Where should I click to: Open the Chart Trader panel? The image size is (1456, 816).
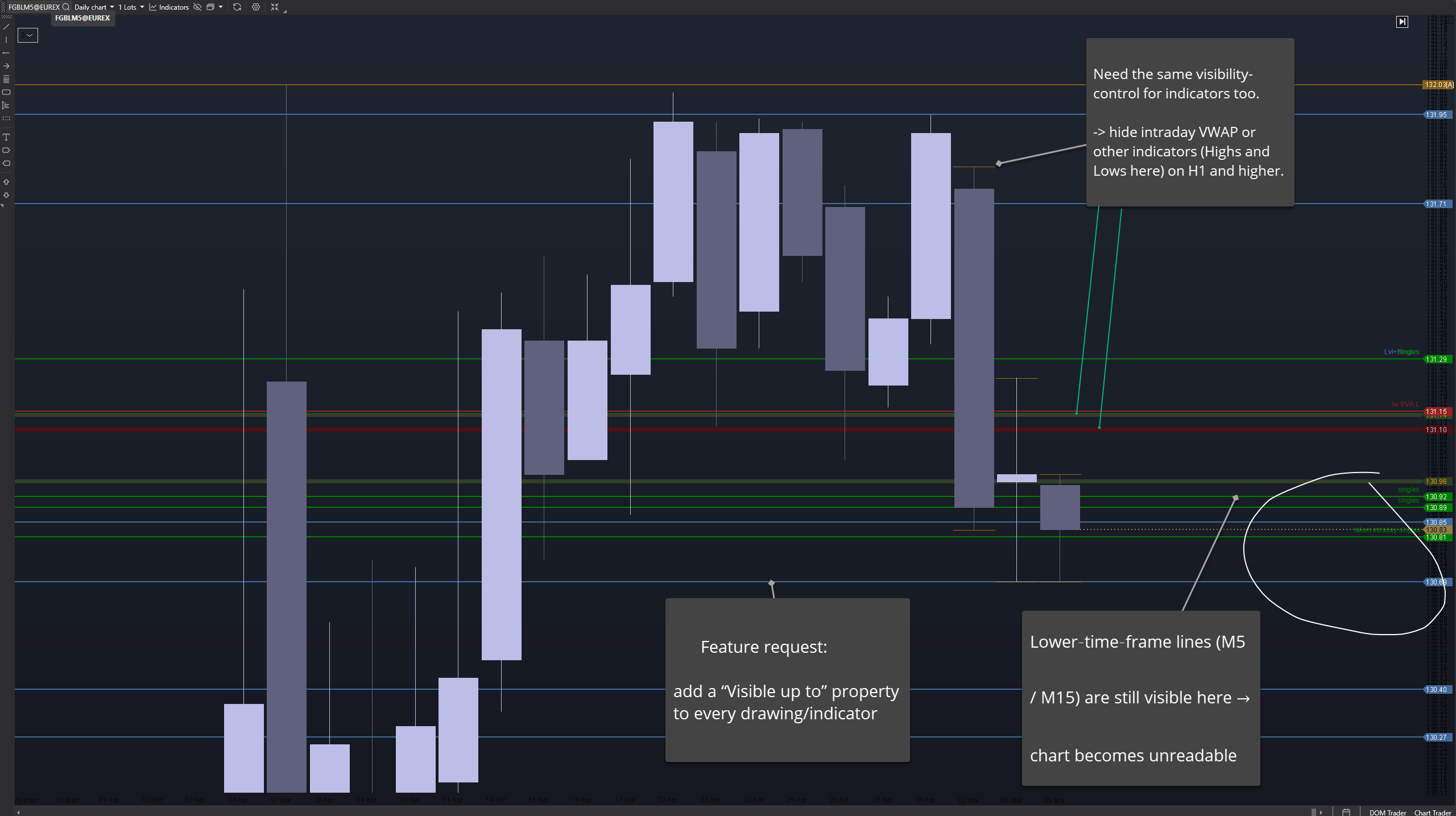pos(1432,812)
